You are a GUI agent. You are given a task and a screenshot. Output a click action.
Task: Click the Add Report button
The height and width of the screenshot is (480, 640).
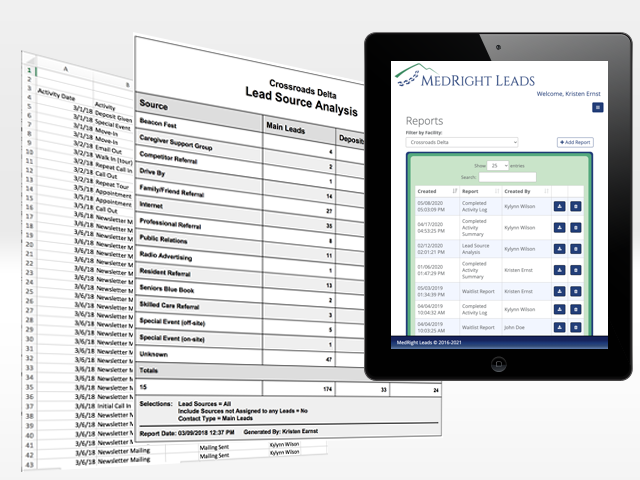tap(575, 142)
